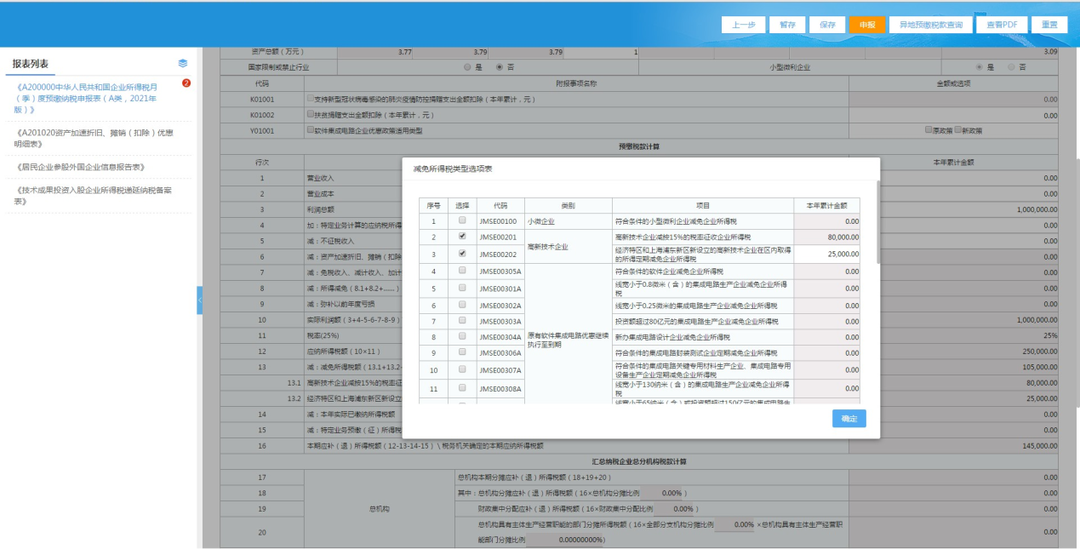This screenshot has height=549, width=1080.
Task: Click the 上一步 (previous step) button
Action: click(x=743, y=25)
